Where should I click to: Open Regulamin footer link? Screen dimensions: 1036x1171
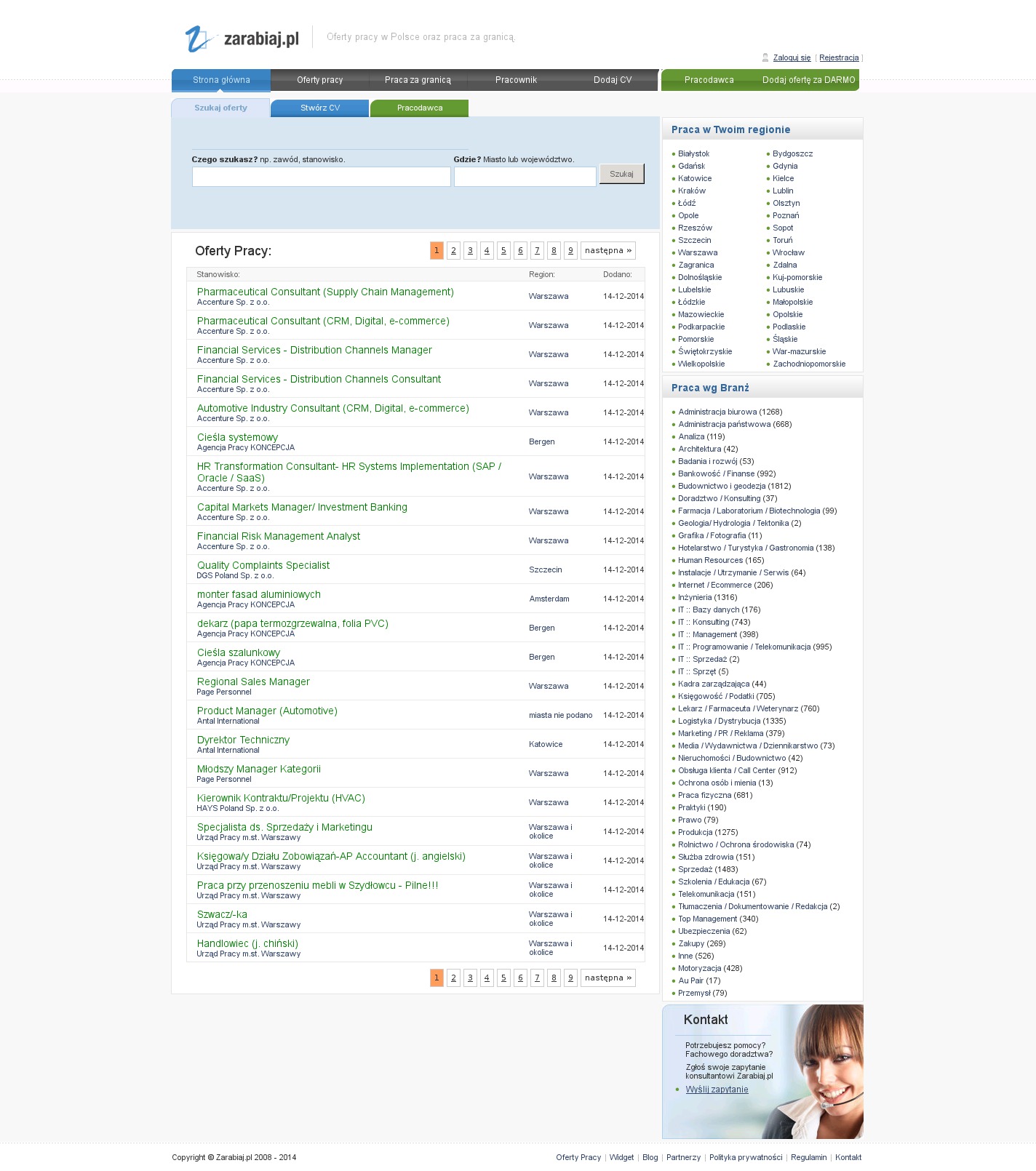tap(808, 1158)
